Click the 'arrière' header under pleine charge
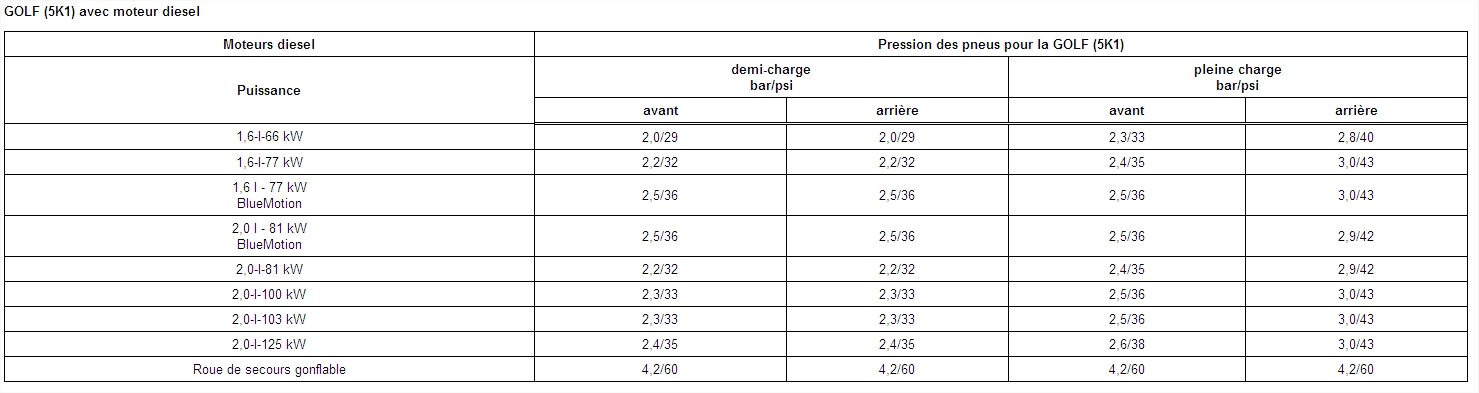Viewport: 1479px width, 393px height. click(x=1356, y=111)
